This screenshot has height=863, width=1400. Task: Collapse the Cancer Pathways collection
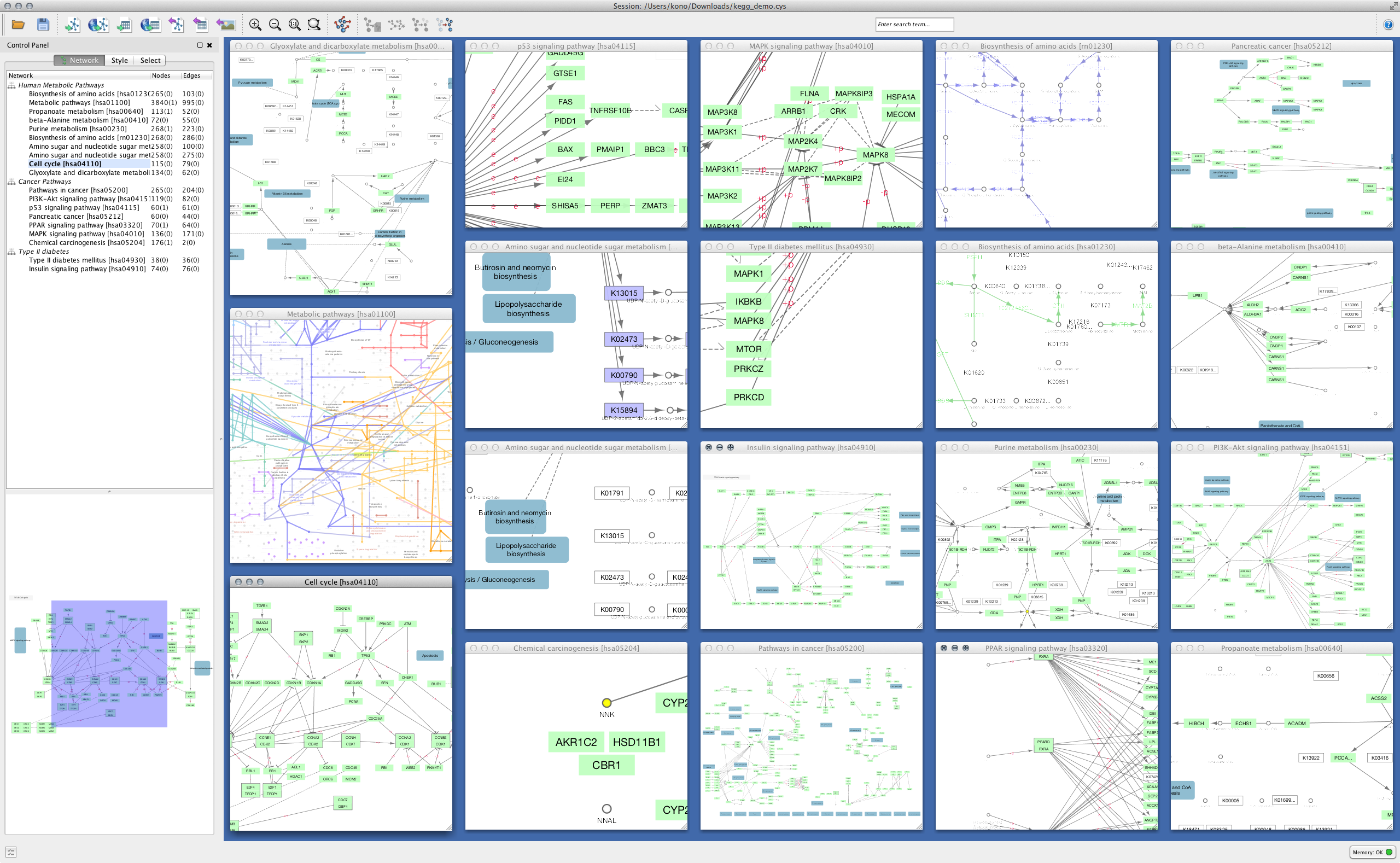[x=11, y=182]
